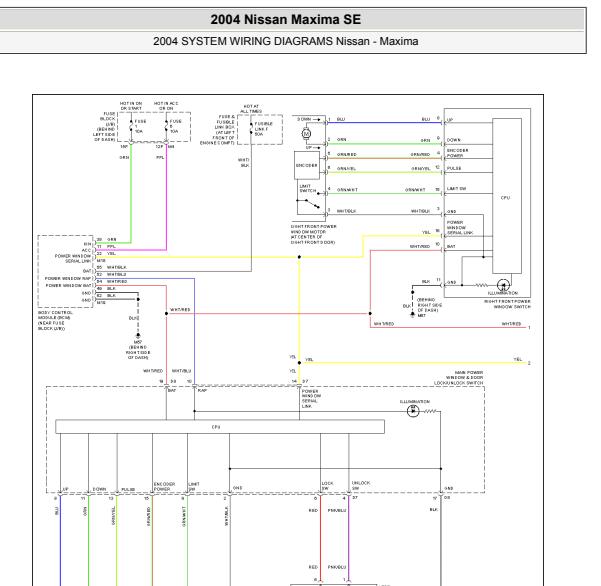
Task: Click the "HOT AT ALL TIMES" label
Action: pyautogui.click(x=251, y=108)
